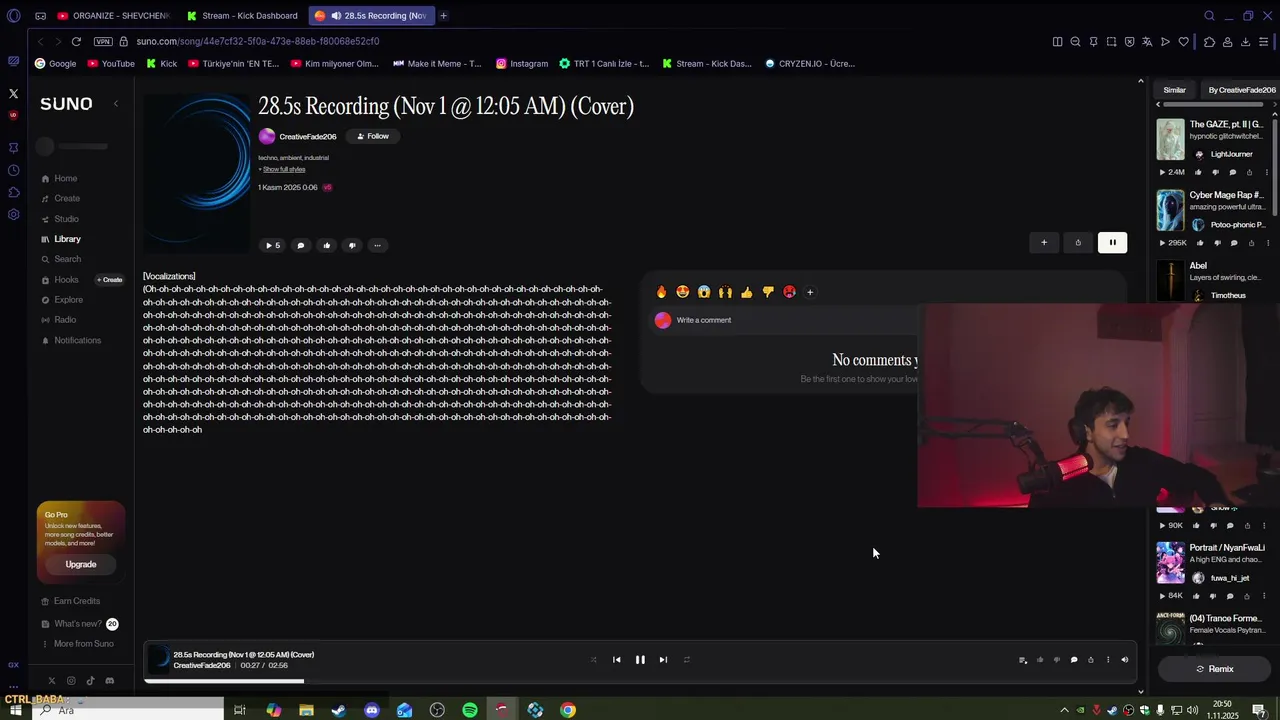React with the angry face emoji
Screen dimensions: 1280x720
(x=789, y=292)
